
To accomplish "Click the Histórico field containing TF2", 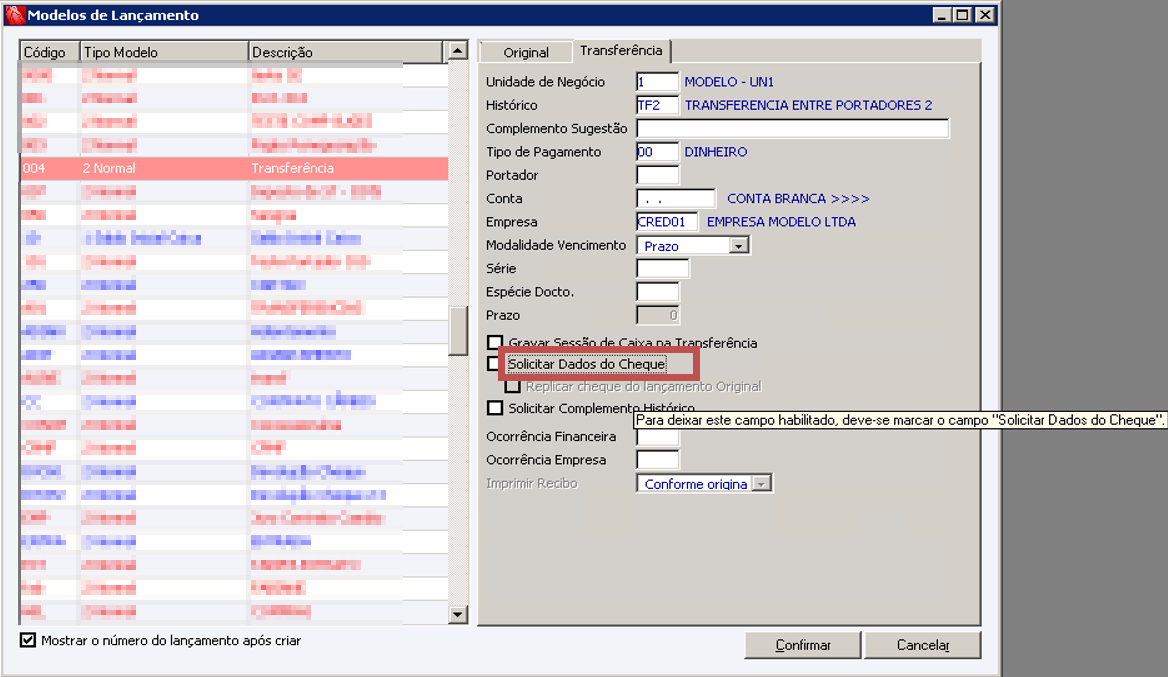I will pos(657,105).
